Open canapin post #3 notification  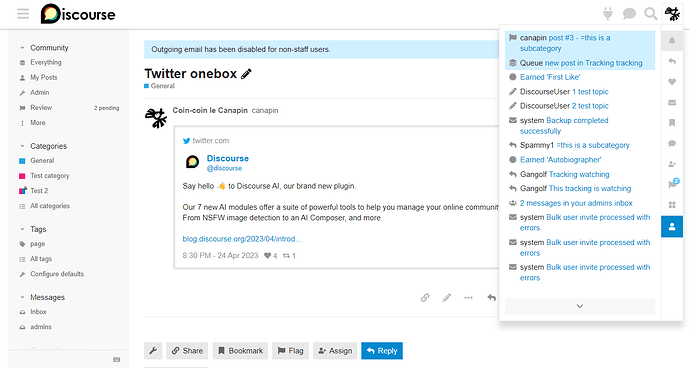[580, 43]
